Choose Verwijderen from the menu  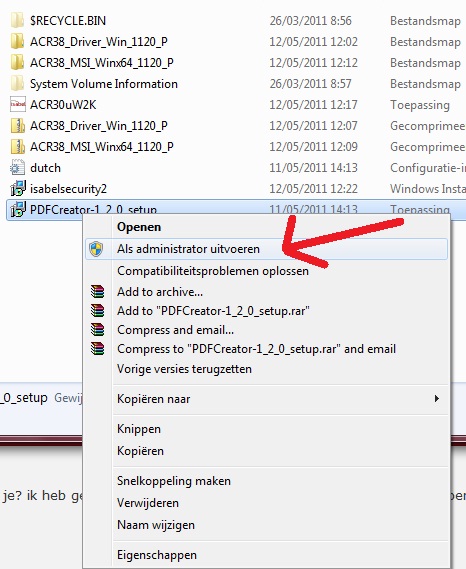[148, 503]
